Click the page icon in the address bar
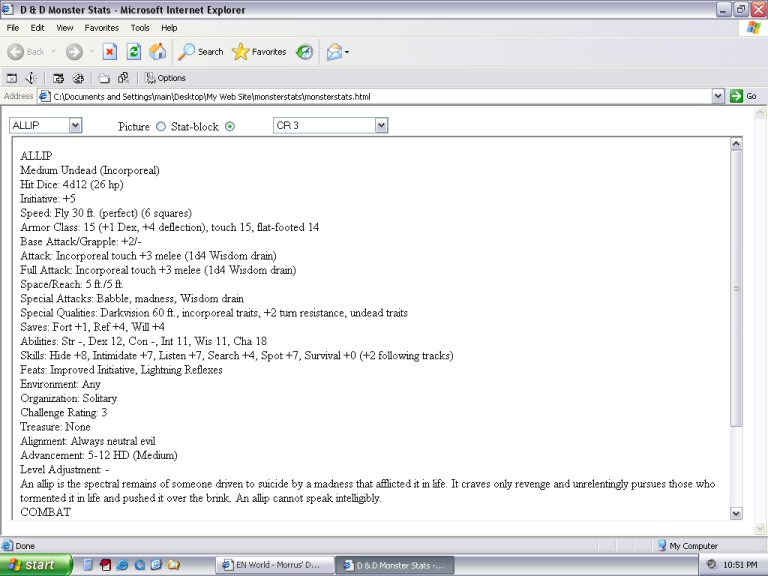768x576 pixels. [45, 96]
